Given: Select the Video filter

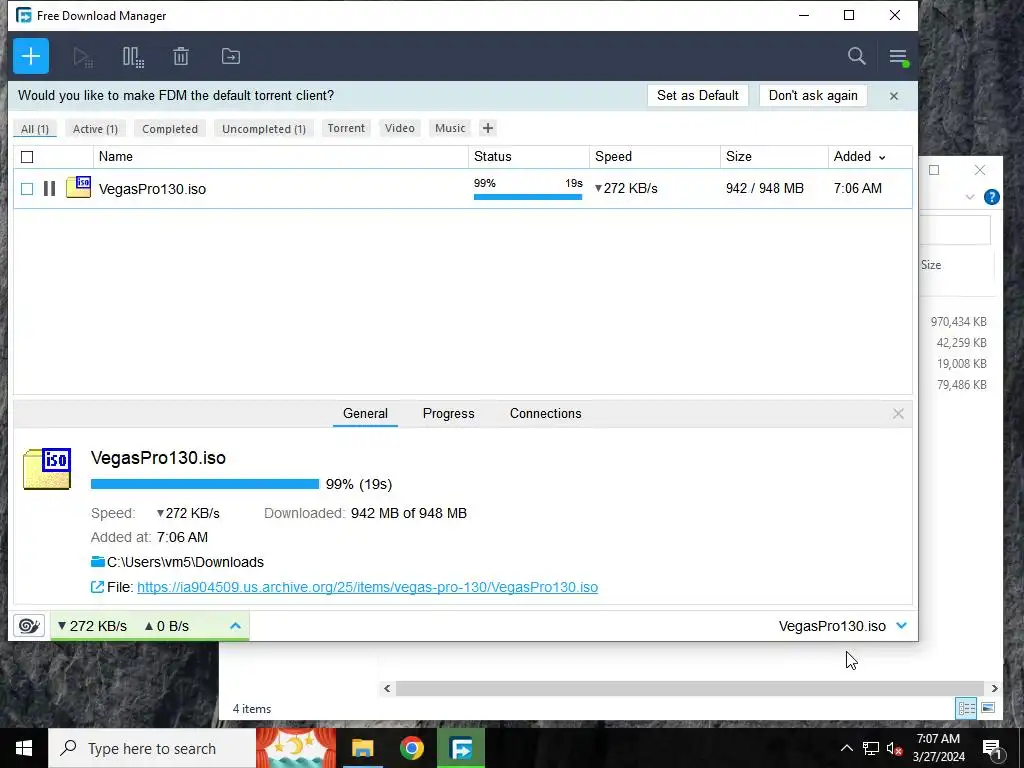Looking at the screenshot, I should pyautogui.click(x=400, y=128).
